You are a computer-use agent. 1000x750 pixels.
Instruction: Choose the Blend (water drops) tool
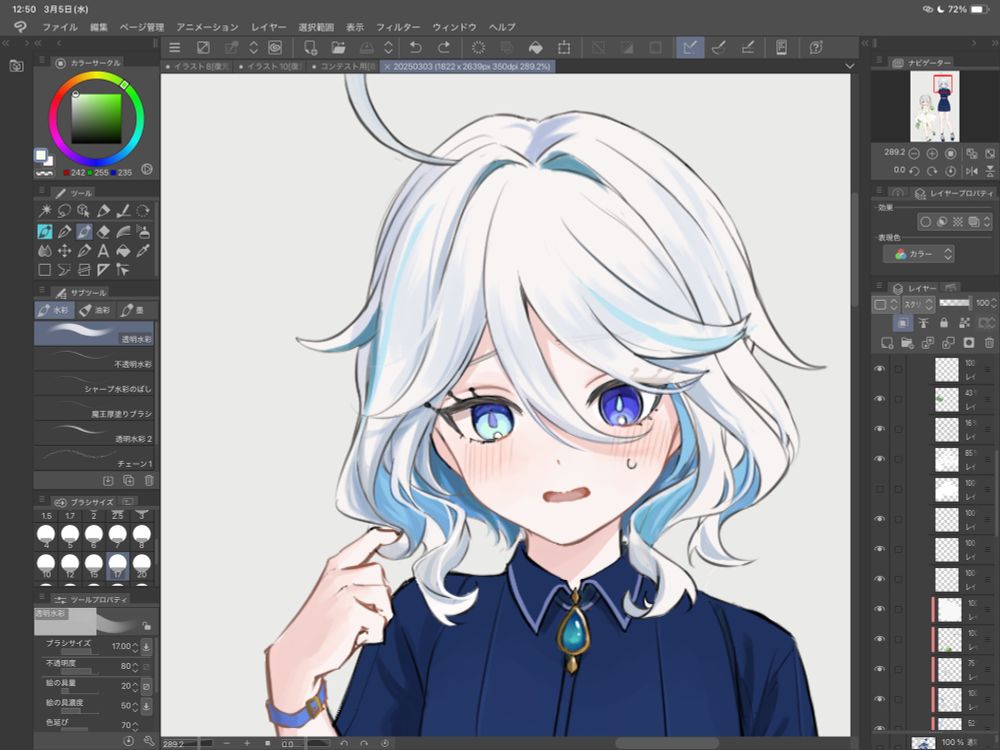pos(45,251)
